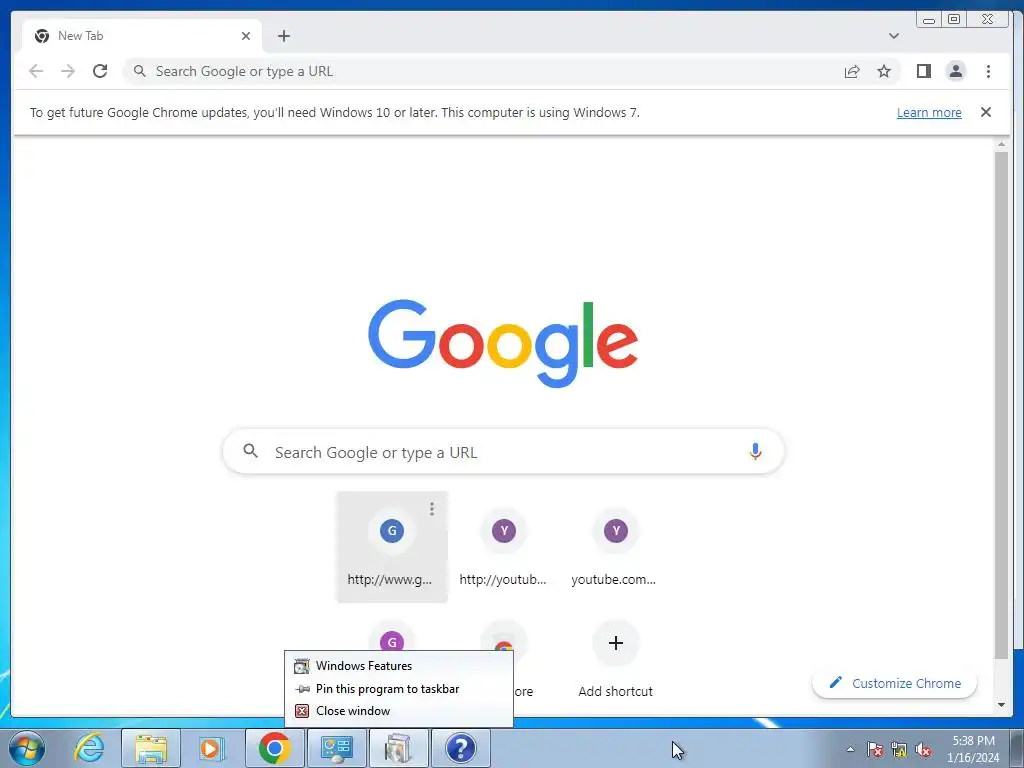Image resolution: width=1024 pixels, height=768 pixels.
Task: Launch Internet Explorer from taskbar
Action: [x=89, y=748]
